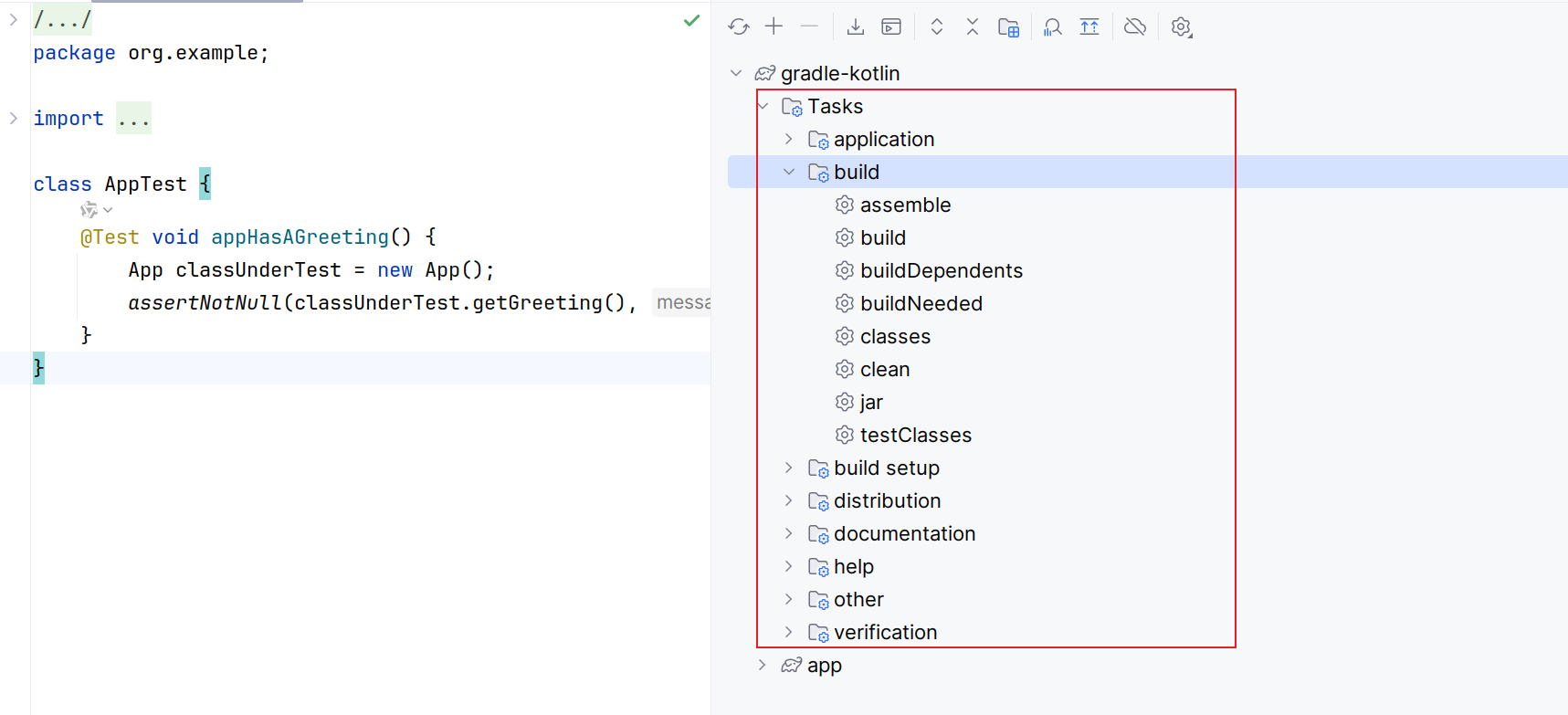Image resolution: width=1568 pixels, height=715 pixels.
Task: Toggle the double up-arrows toolbar button
Action: click(x=1089, y=27)
